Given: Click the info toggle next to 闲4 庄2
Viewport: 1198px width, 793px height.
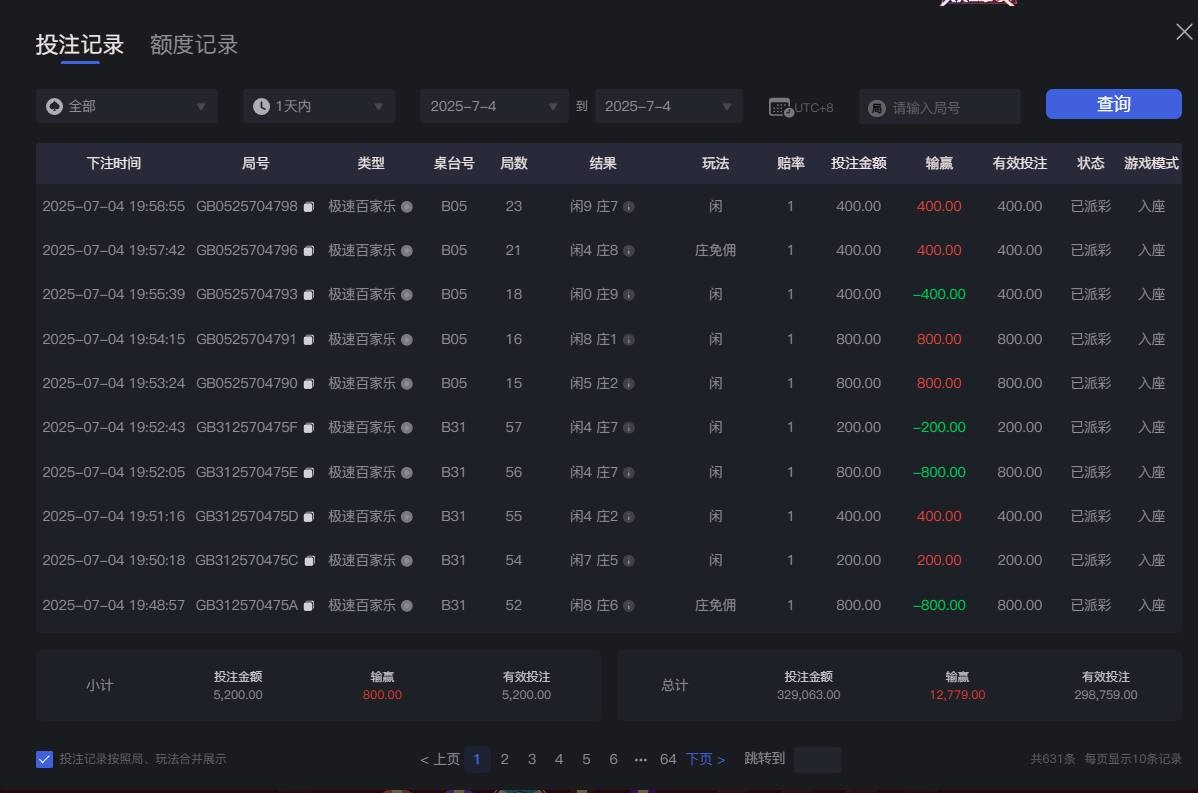Looking at the screenshot, I should (x=630, y=516).
